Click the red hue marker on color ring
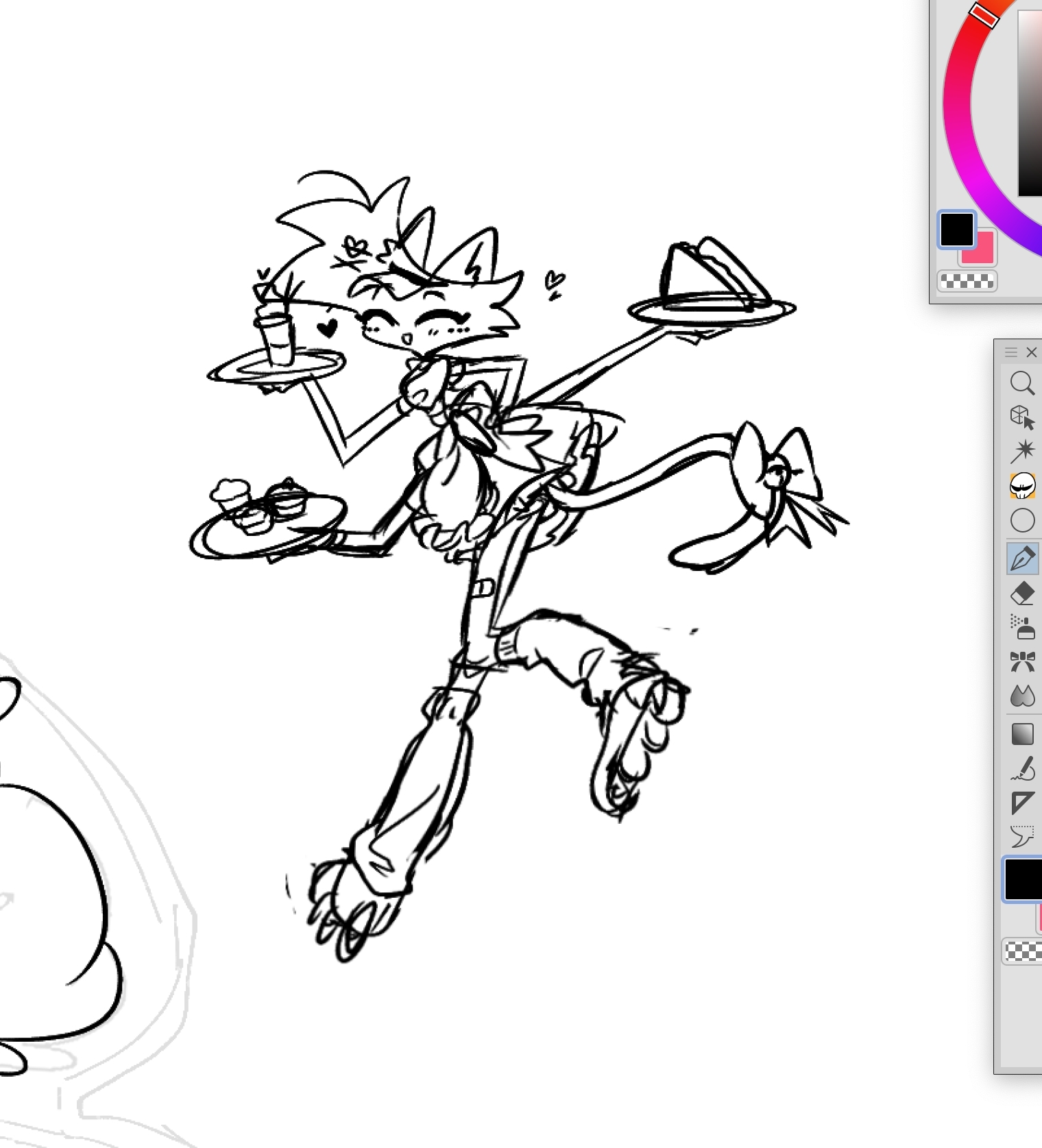 pyautogui.click(x=984, y=15)
